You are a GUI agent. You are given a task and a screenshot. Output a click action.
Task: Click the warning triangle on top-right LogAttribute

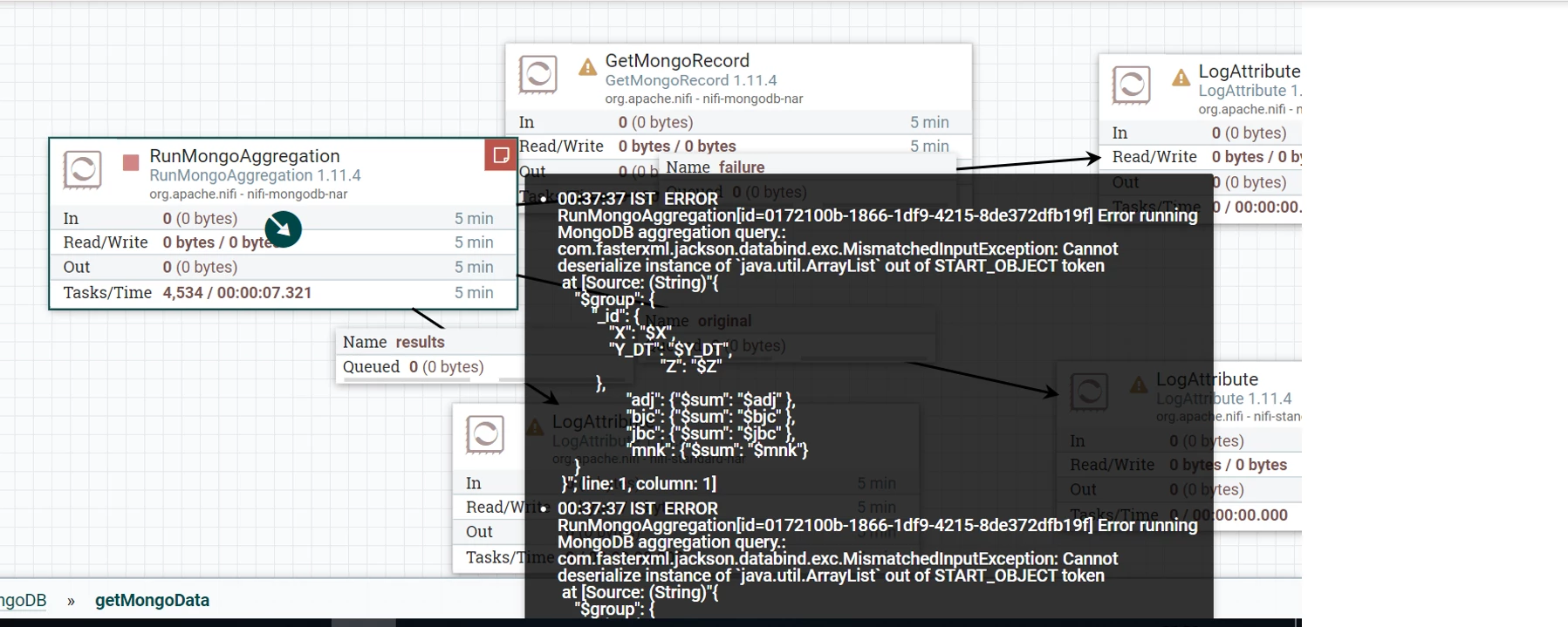pyautogui.click(x=1181, y=78)
